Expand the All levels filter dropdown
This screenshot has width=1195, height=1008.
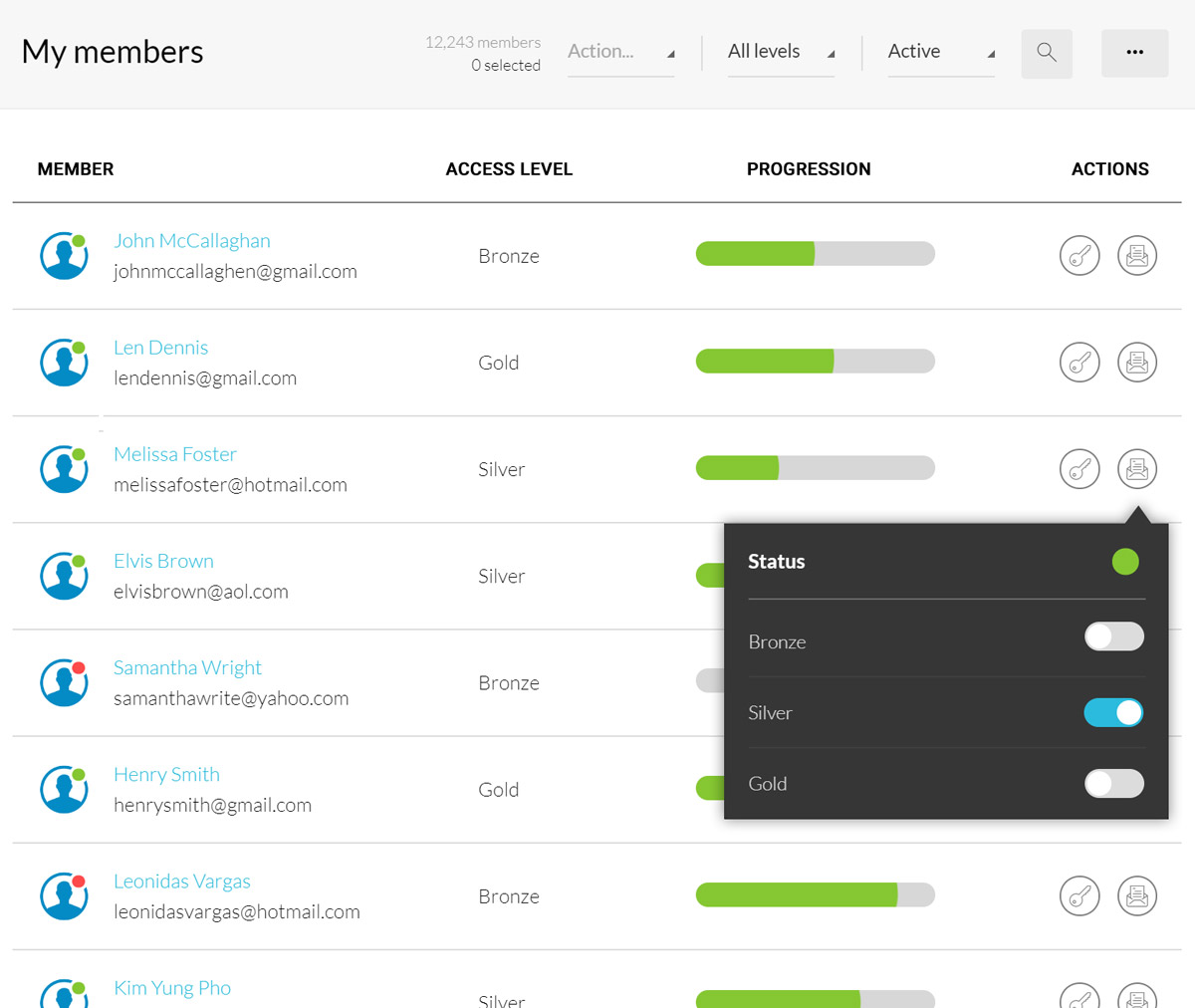(781, 52)
